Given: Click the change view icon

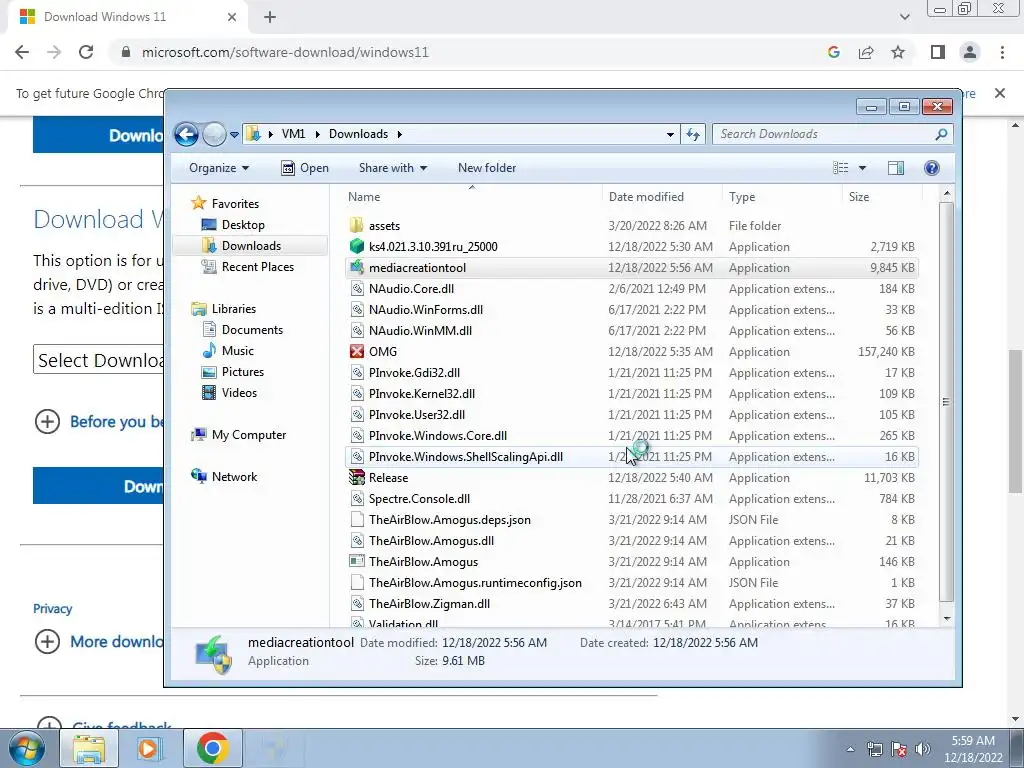Looking at the screenshot, I should point(840,168).
